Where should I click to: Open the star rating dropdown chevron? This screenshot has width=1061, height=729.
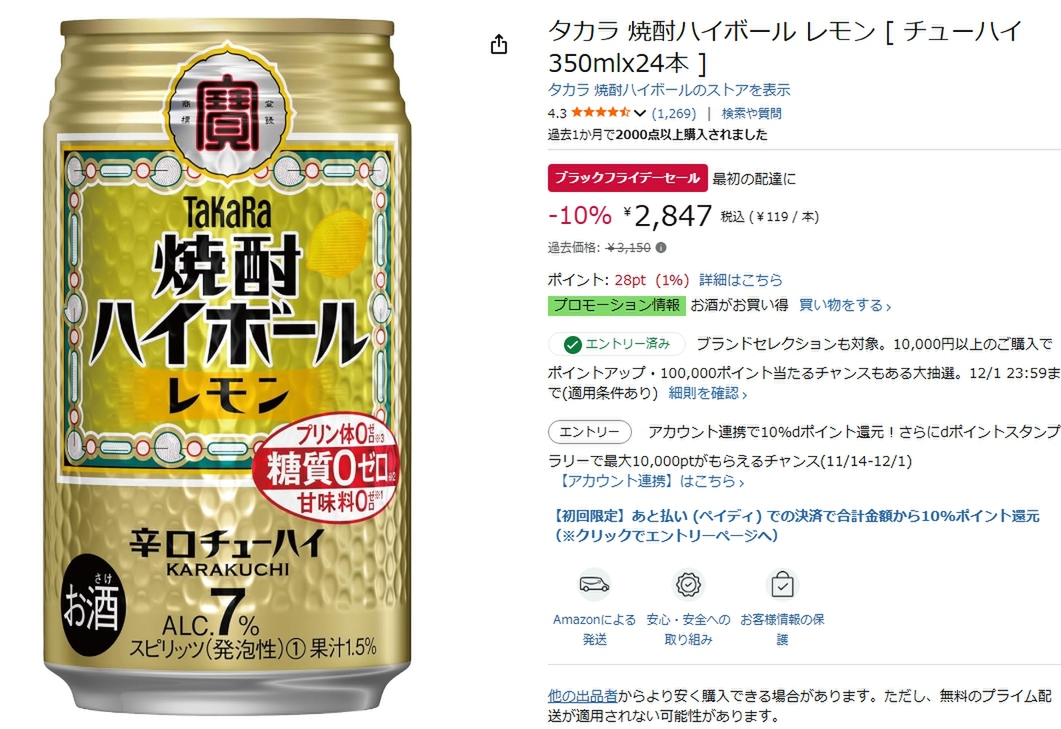(x=639, y=113)
